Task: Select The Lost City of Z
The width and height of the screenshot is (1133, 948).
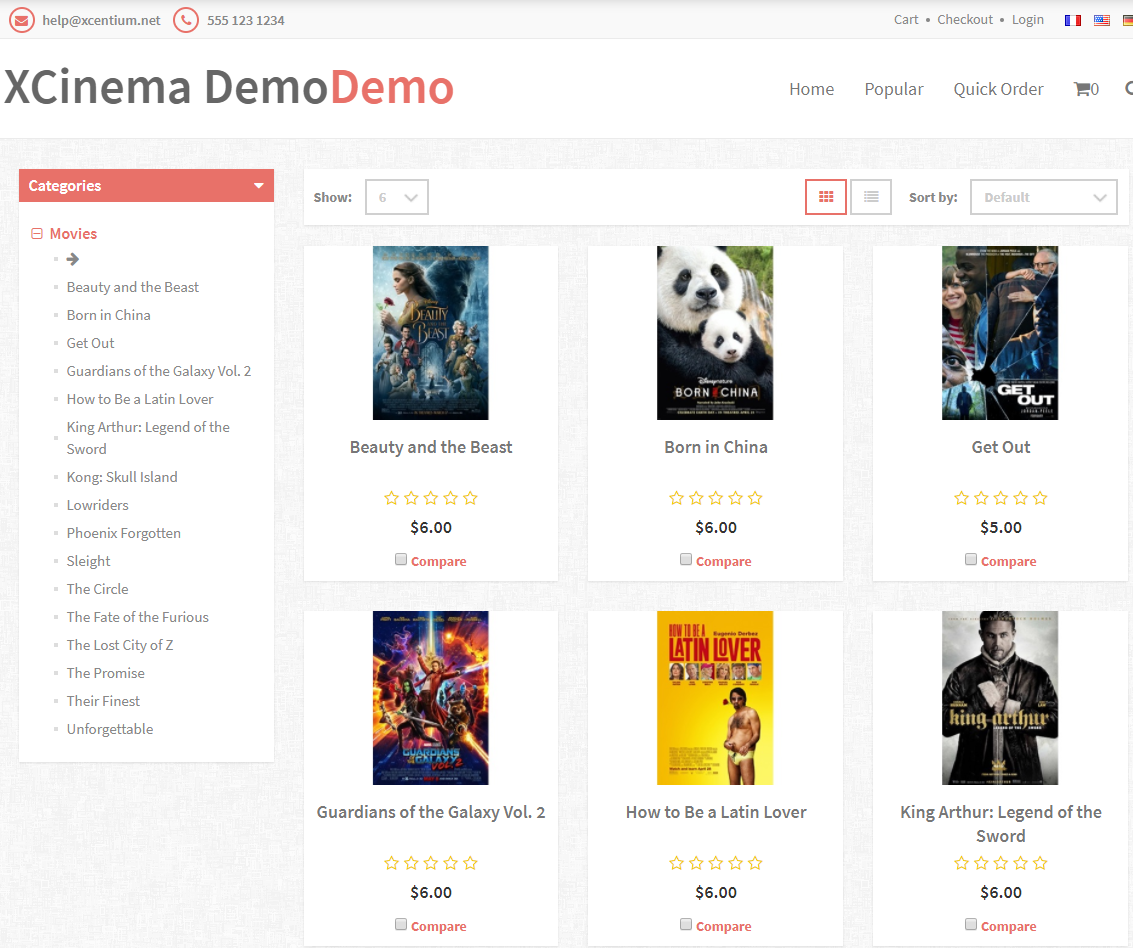Action: tap(120, 645)
